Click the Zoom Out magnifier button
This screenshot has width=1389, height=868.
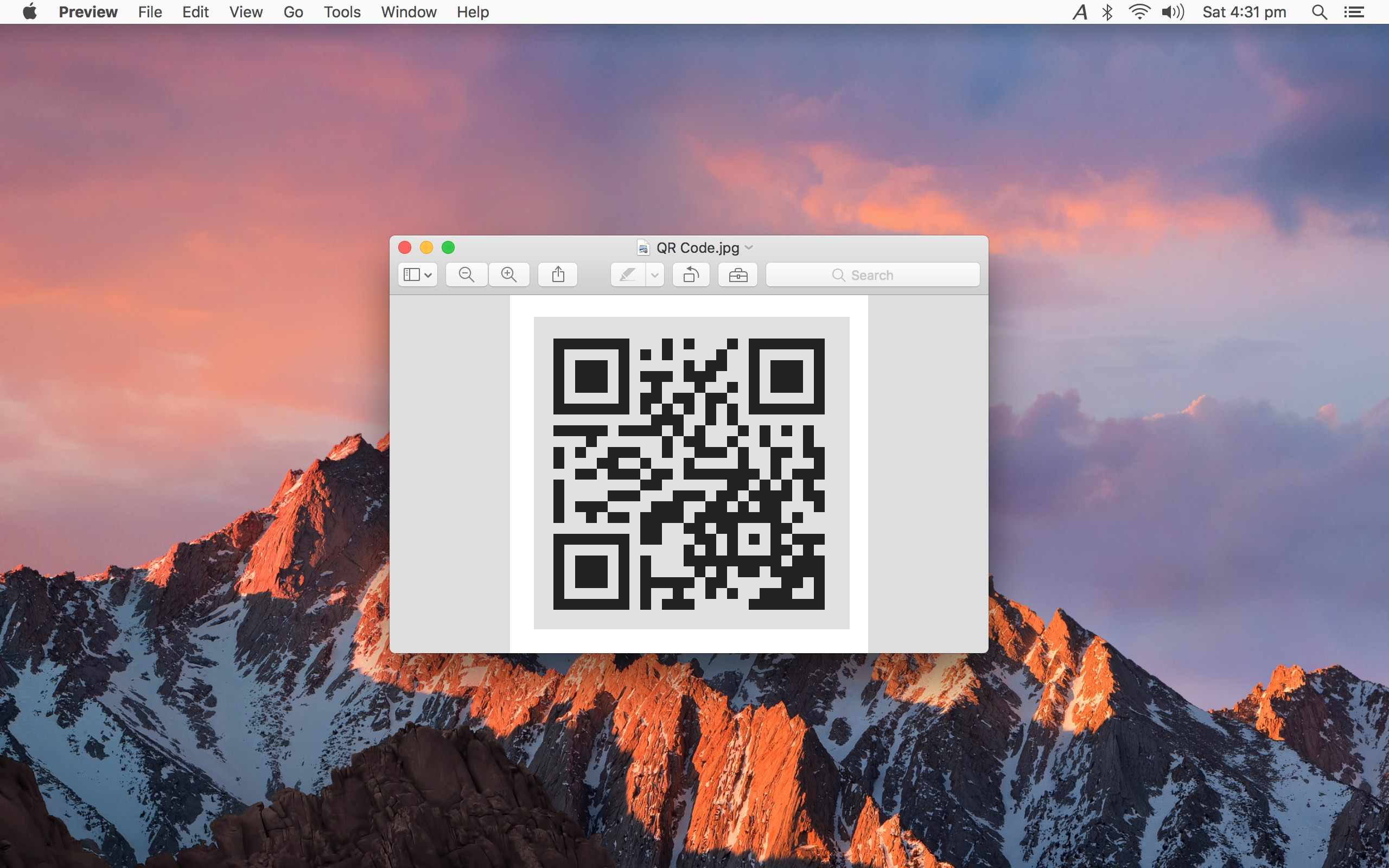click(467, 275)
